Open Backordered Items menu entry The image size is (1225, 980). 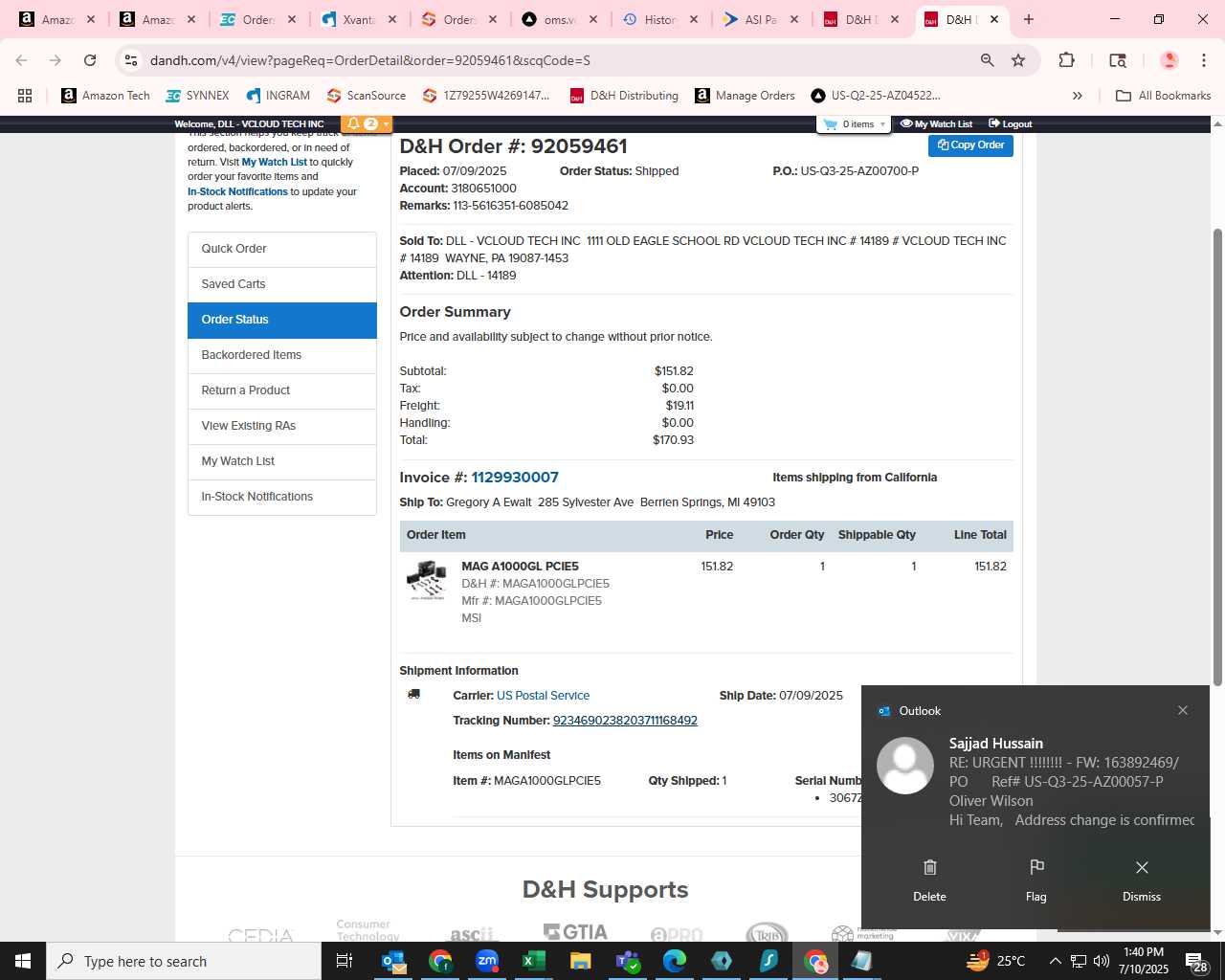(x=282, y=355)
